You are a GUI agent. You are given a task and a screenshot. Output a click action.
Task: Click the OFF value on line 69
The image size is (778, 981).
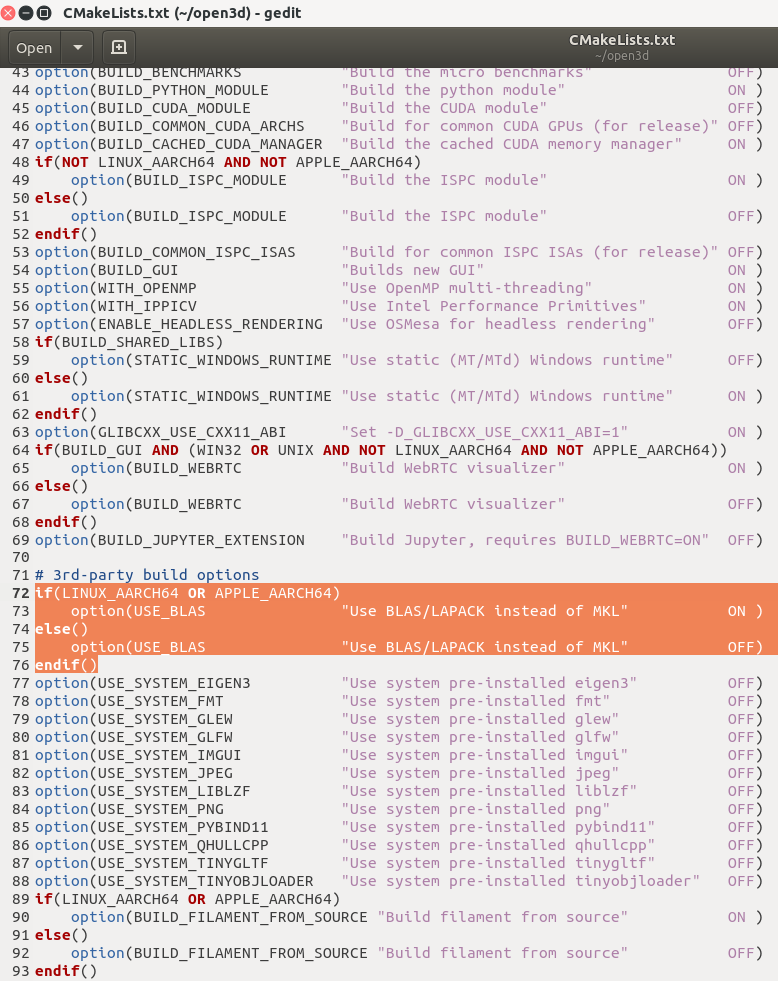[741, 541]
